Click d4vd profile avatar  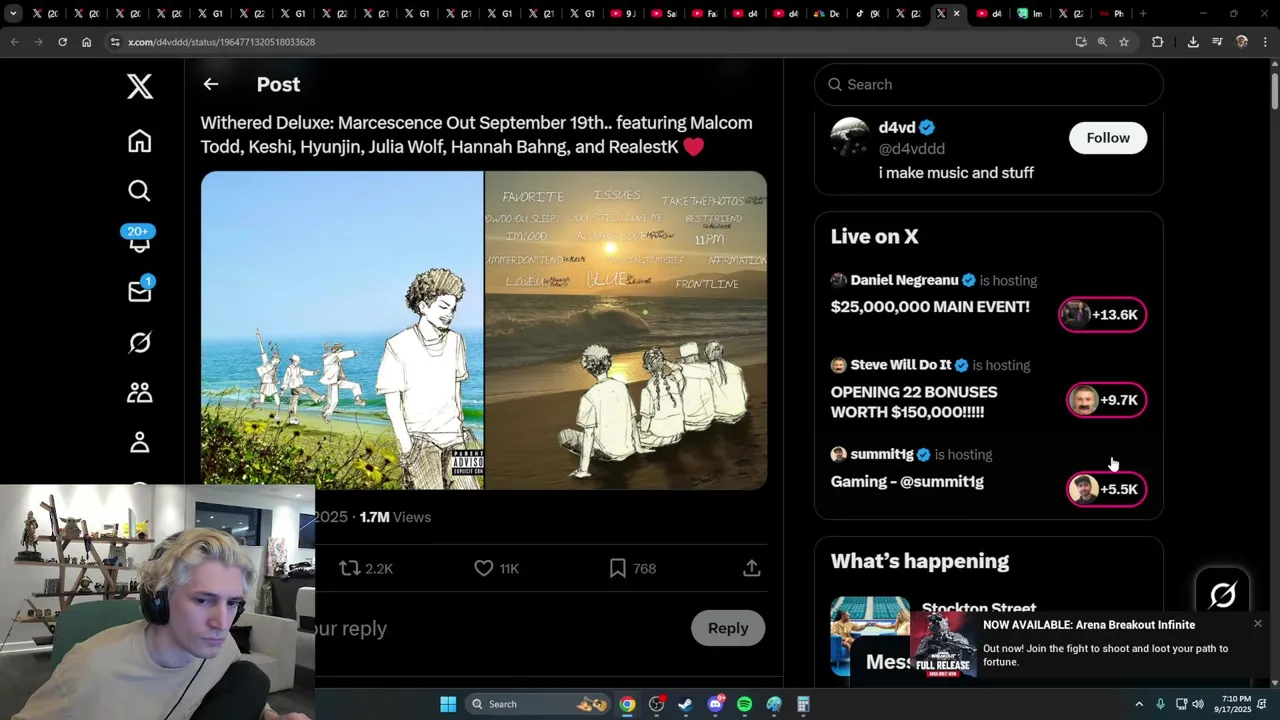point(850,137)
